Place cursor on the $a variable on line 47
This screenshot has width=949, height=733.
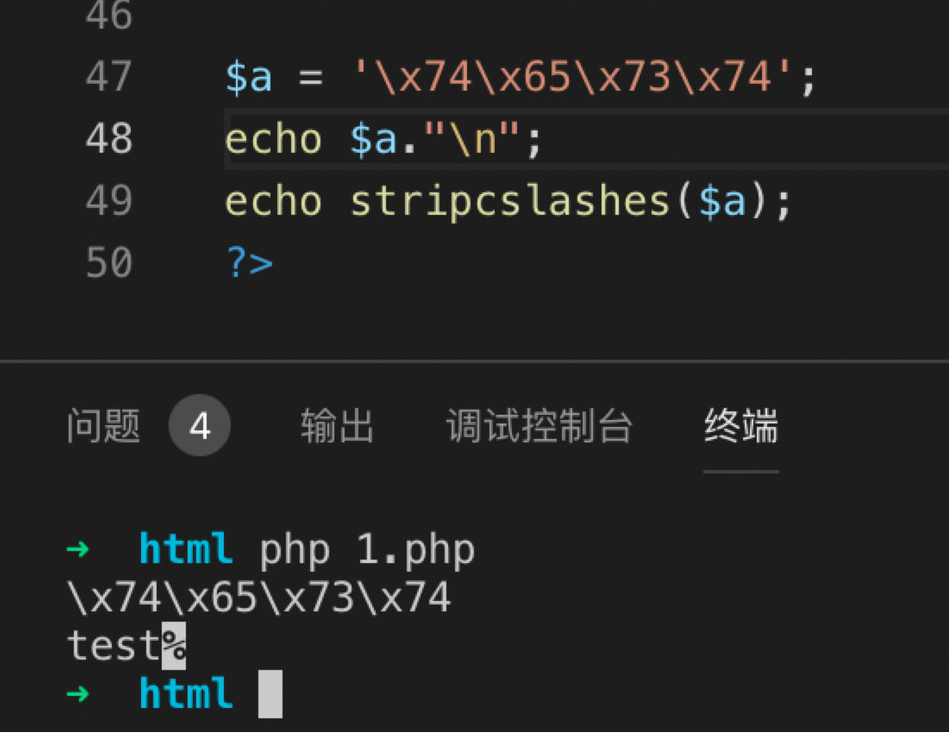(x=249, y=77)
